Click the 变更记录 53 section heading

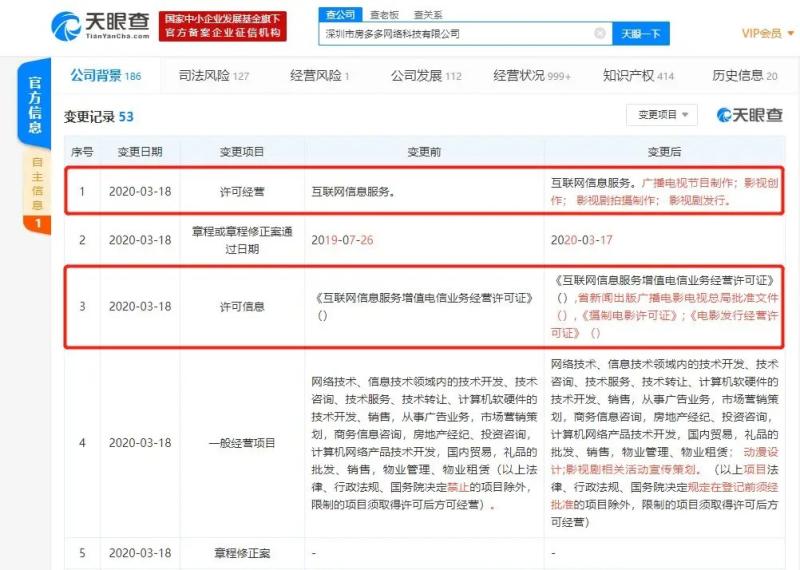pos(98,117)
